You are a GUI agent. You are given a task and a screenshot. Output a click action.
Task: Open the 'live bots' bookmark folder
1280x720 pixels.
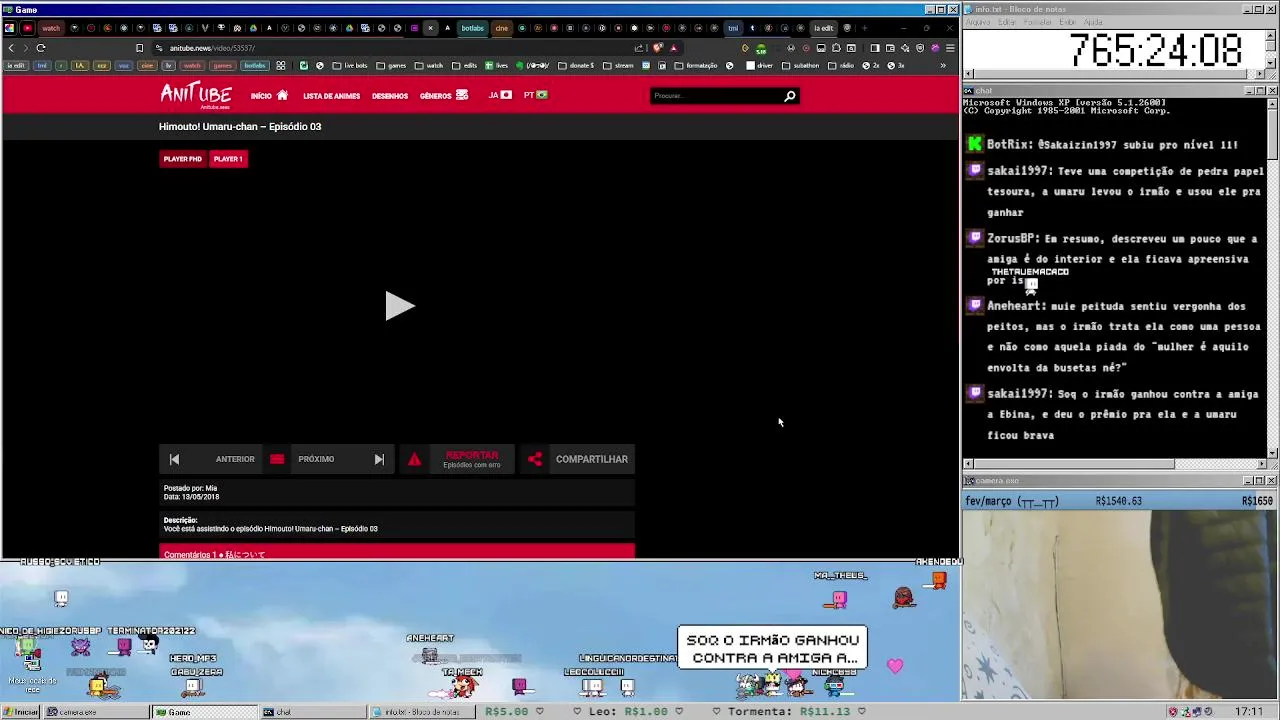[x=349, y=66]
